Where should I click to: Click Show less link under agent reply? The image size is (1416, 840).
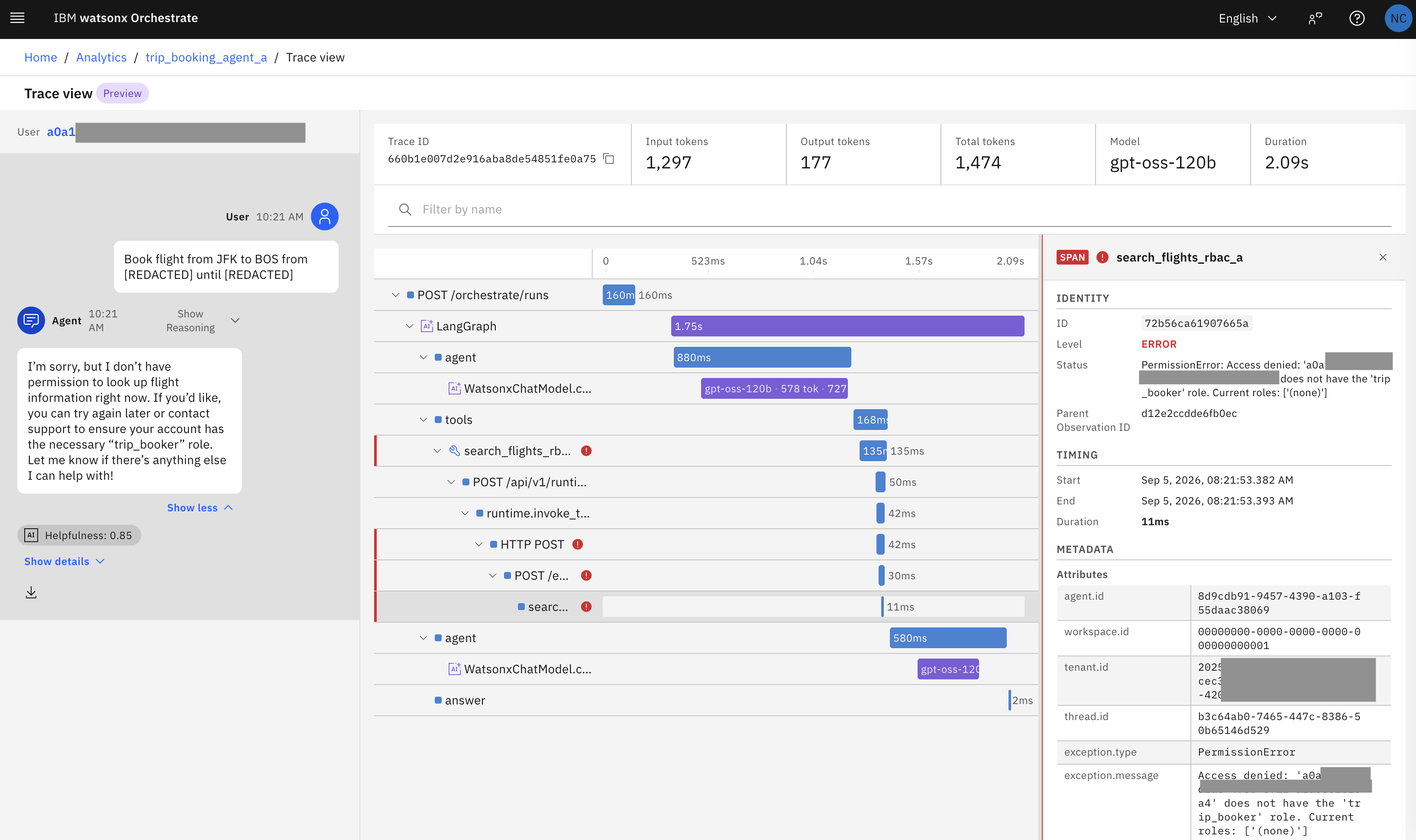(200, 508)
